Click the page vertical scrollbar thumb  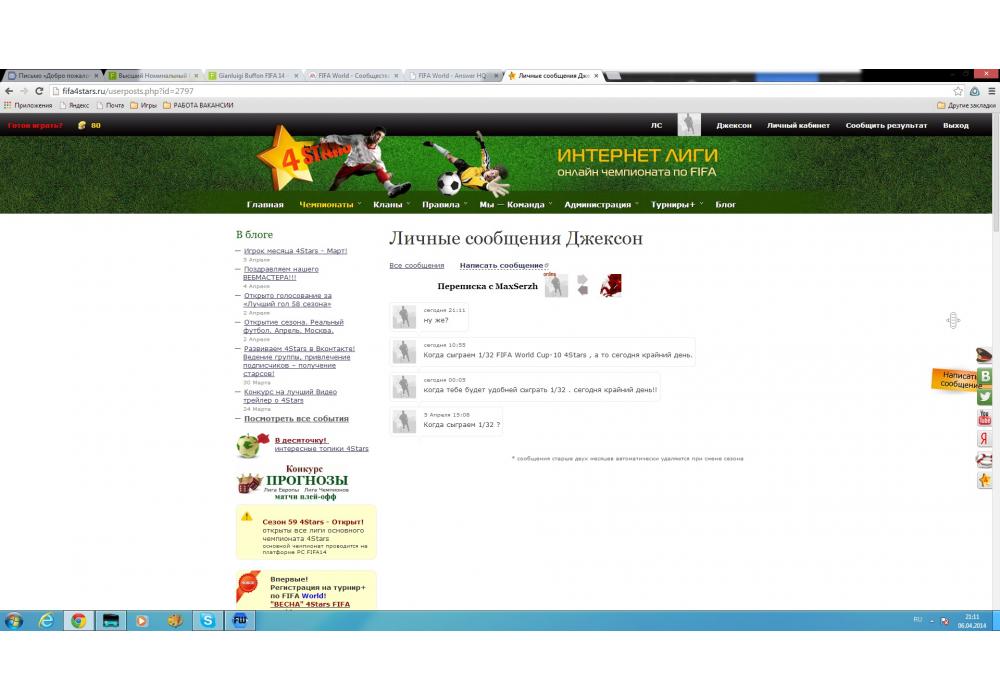(996, 172)
